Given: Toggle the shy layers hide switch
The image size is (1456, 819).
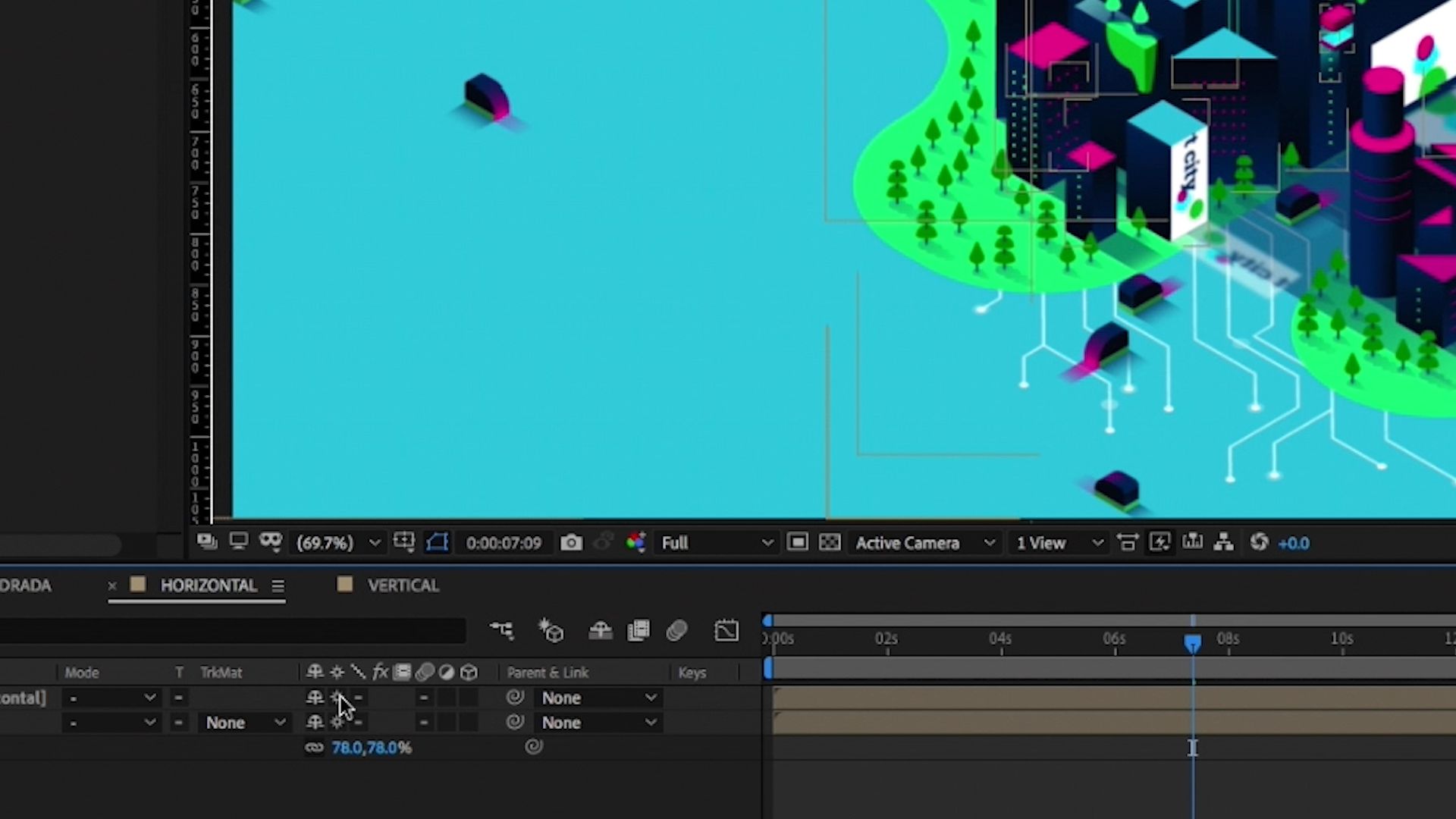Looking at the screenshot, I should 600,630.
